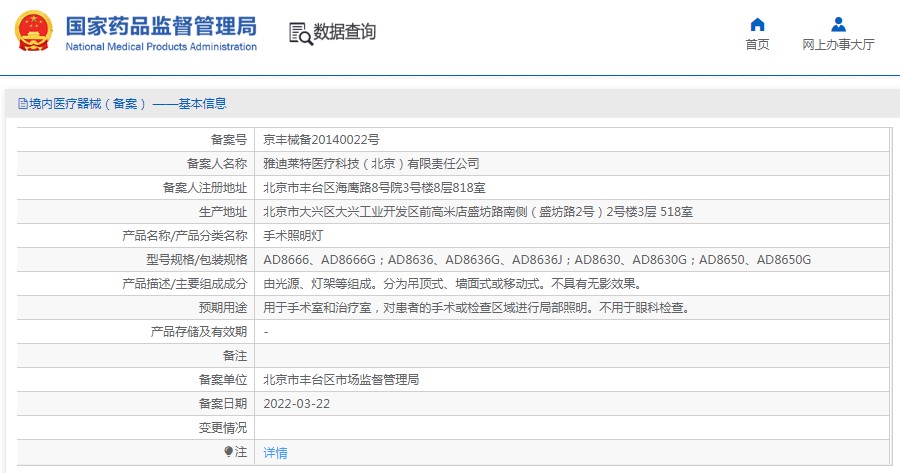
Task: Select record number 京丰械备20140022号
Action: (x=321, y=139)
